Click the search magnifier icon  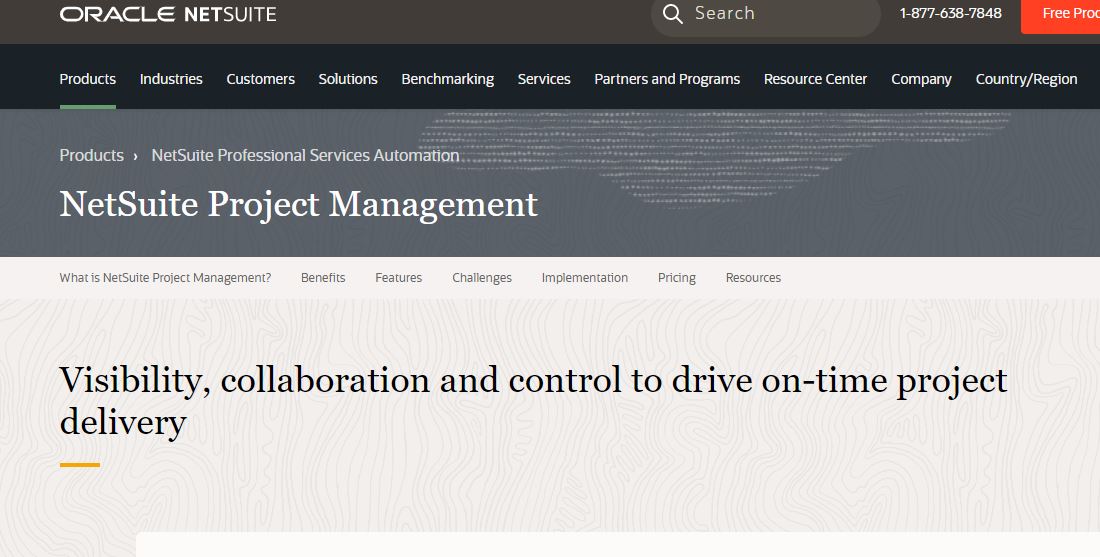(672, 13)
